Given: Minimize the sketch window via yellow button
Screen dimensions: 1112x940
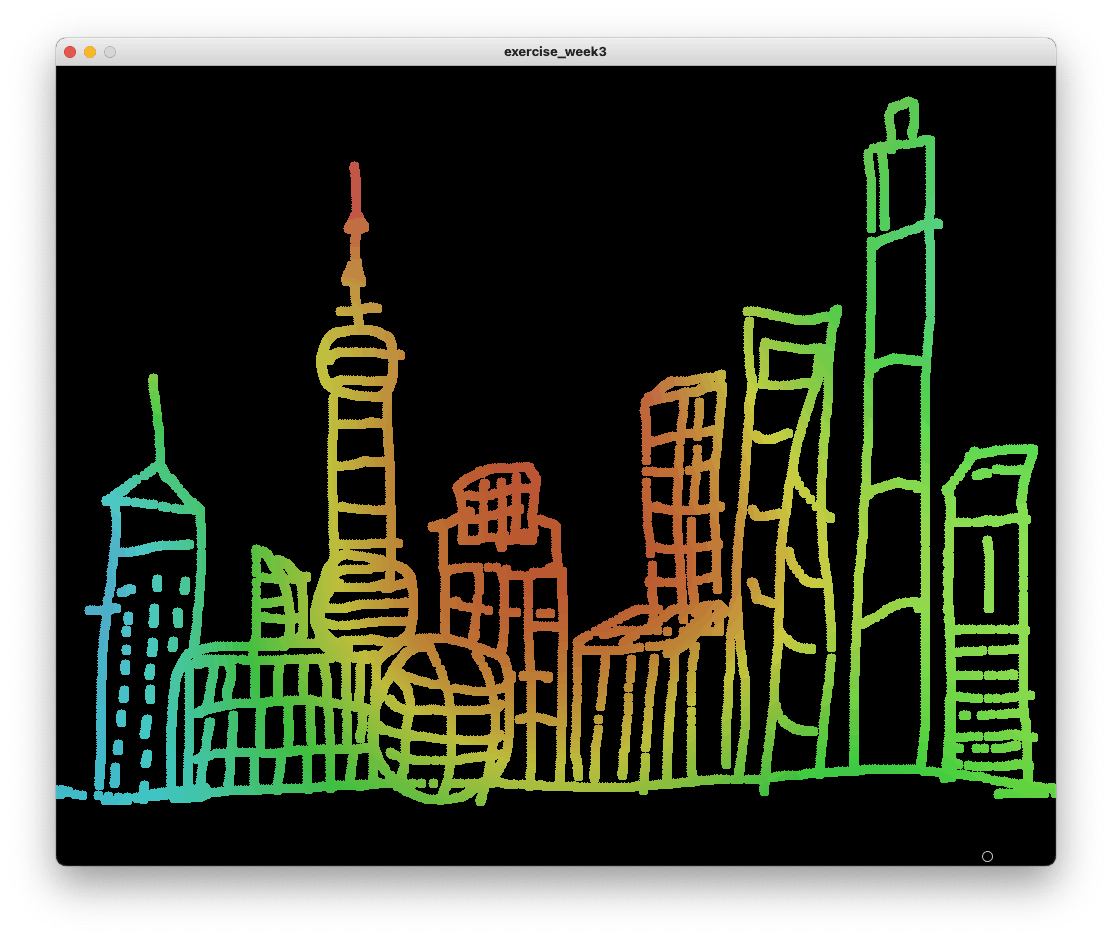Looking at the screenshot, I should [89, 51].
